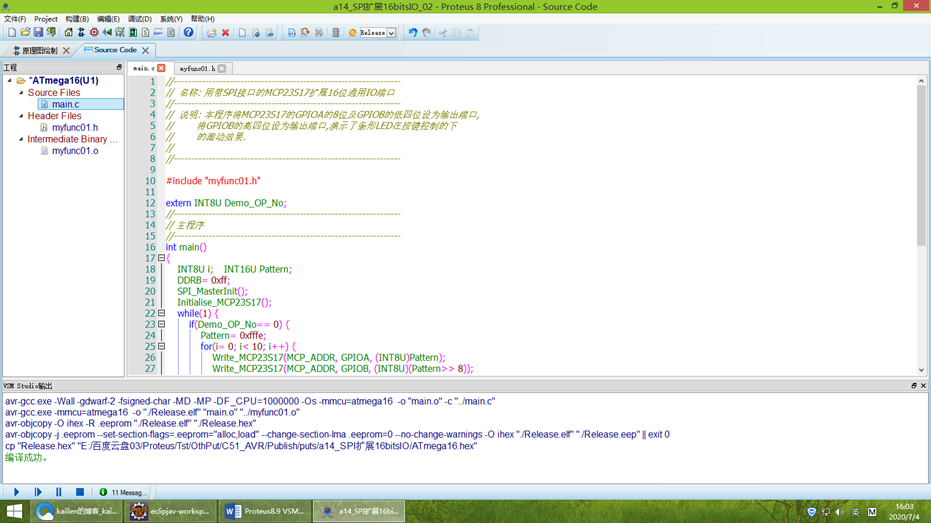Click the code editor vertical scrollbar
The width and height of the screenshot is (931, 524).
[921, 166]
